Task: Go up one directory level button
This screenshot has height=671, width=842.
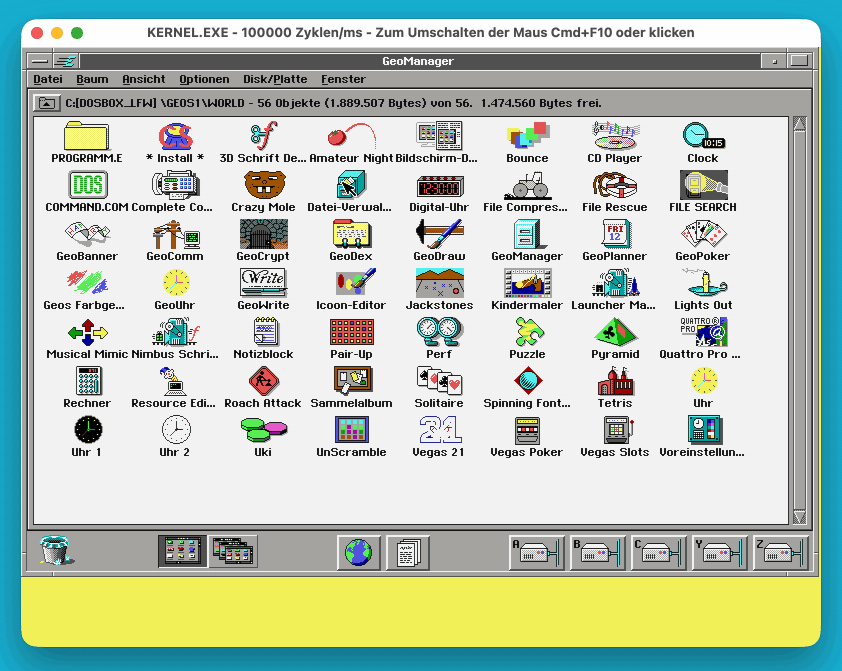Action: pyautogui.click(x=47, y=103)
